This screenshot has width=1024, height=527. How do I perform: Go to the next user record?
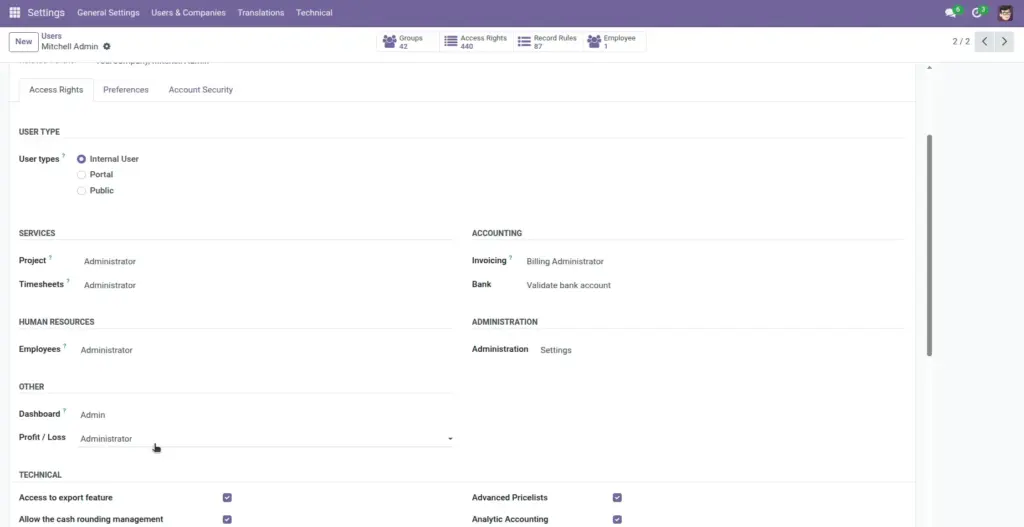click(1004, 41)
